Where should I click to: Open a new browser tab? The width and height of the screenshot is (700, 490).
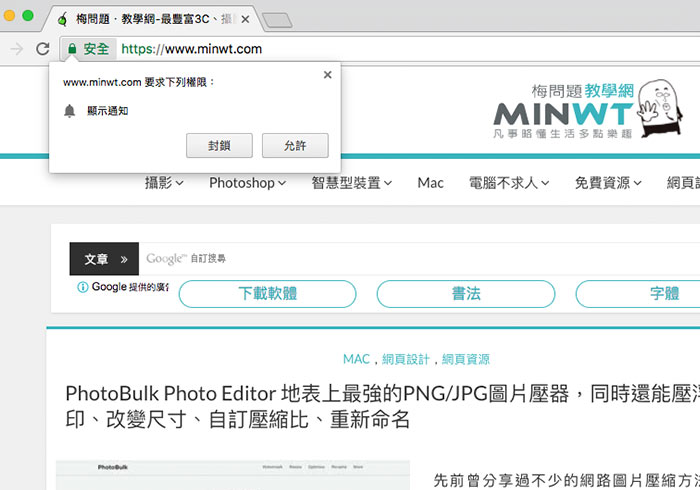(277, 20)
